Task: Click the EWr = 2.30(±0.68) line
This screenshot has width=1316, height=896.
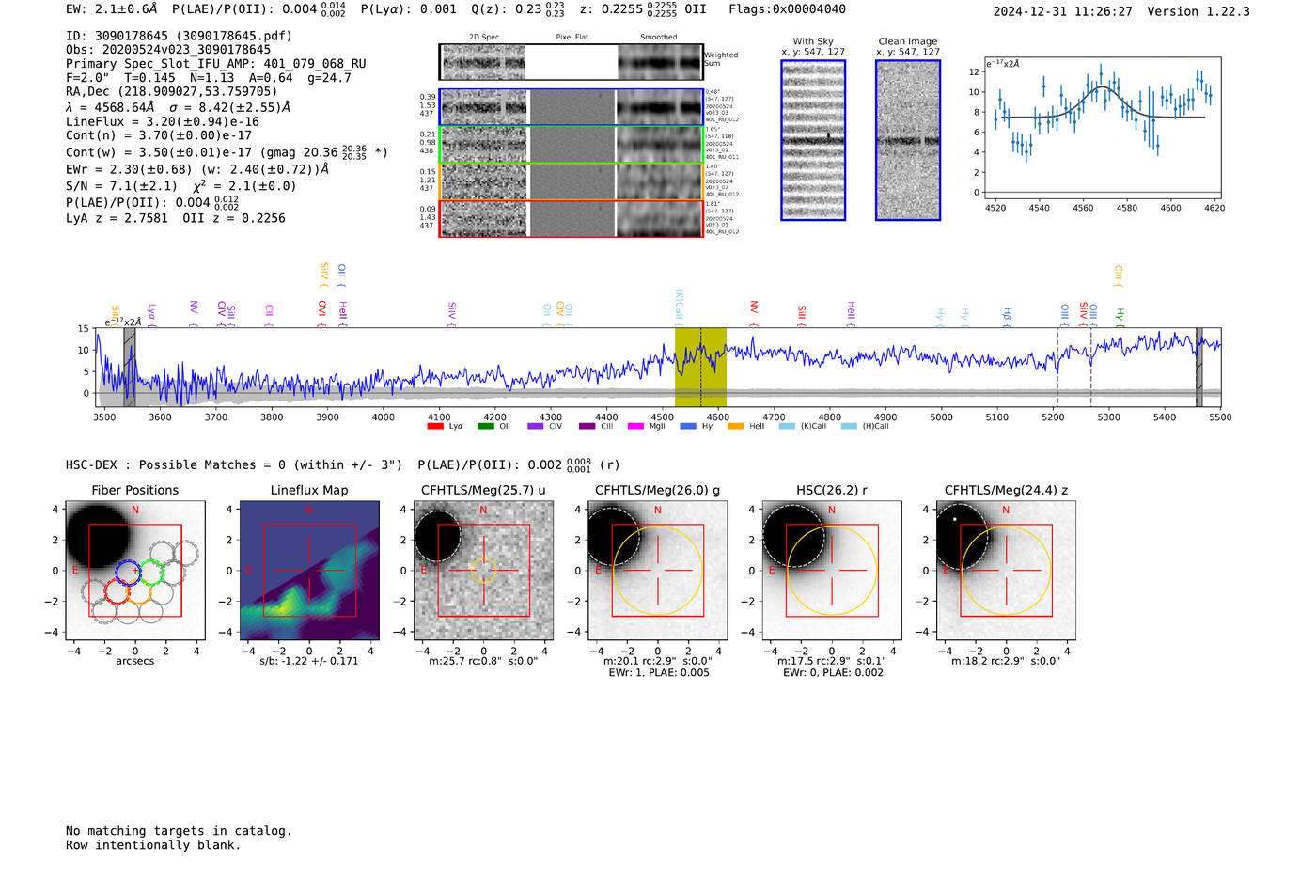Action: [x=197, y=170]
